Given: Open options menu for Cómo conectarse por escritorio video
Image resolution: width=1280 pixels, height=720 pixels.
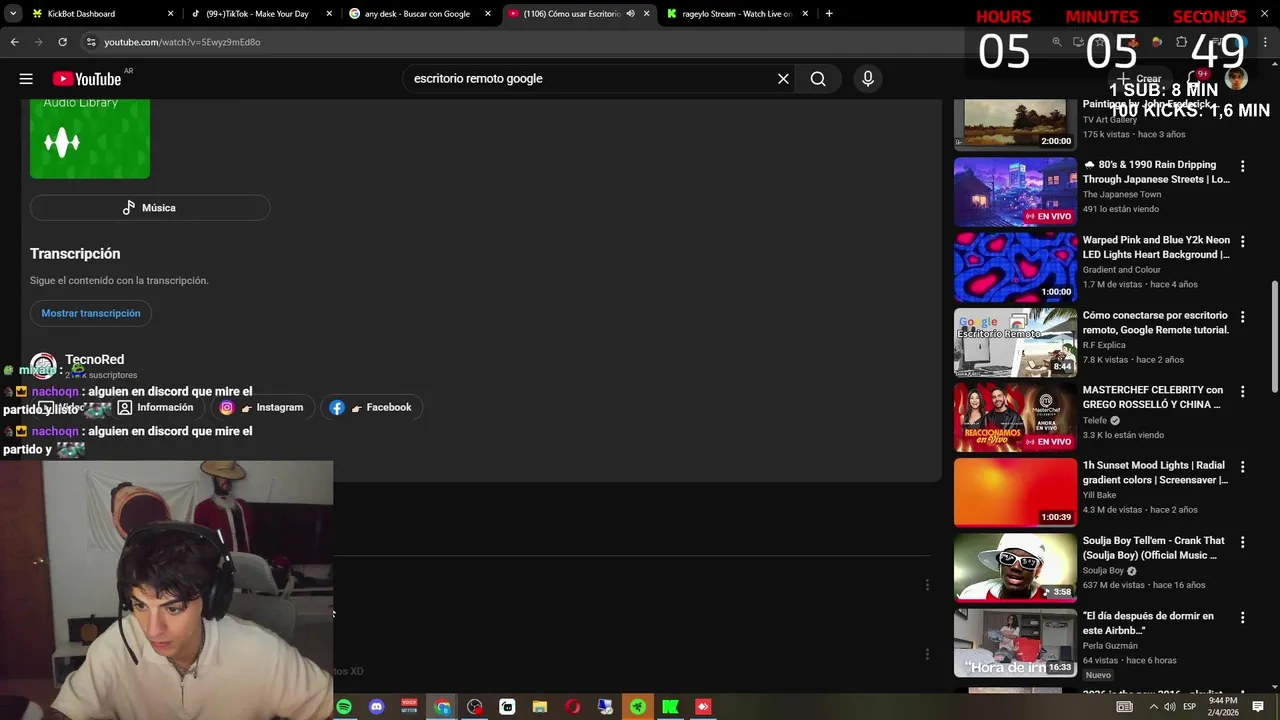Looking at the screenshot, I should coord(1243,317).
